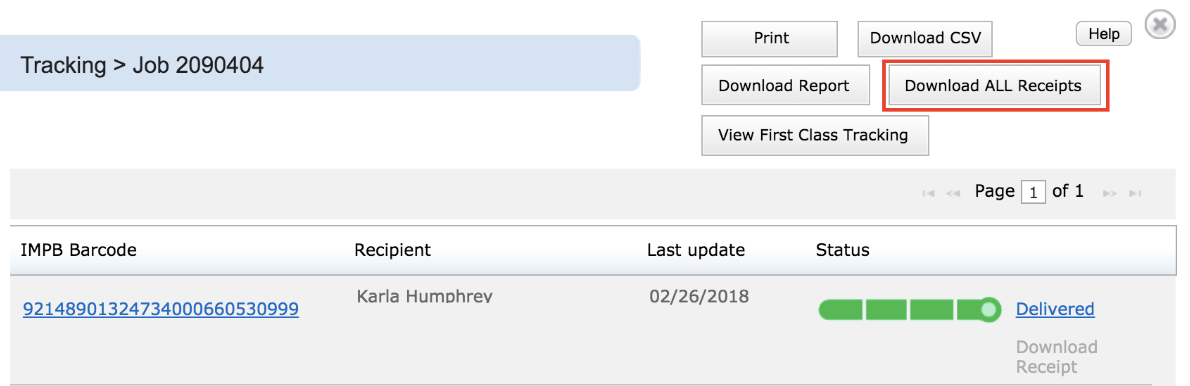Click the green delivery progress bar
The height and width of the screenshot is (386, 1190).
(909, 309)
